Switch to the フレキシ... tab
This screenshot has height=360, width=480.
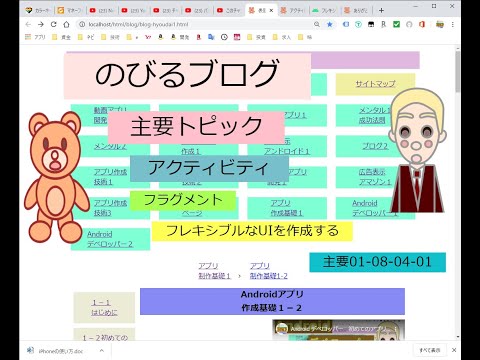(x=324, y=10)
